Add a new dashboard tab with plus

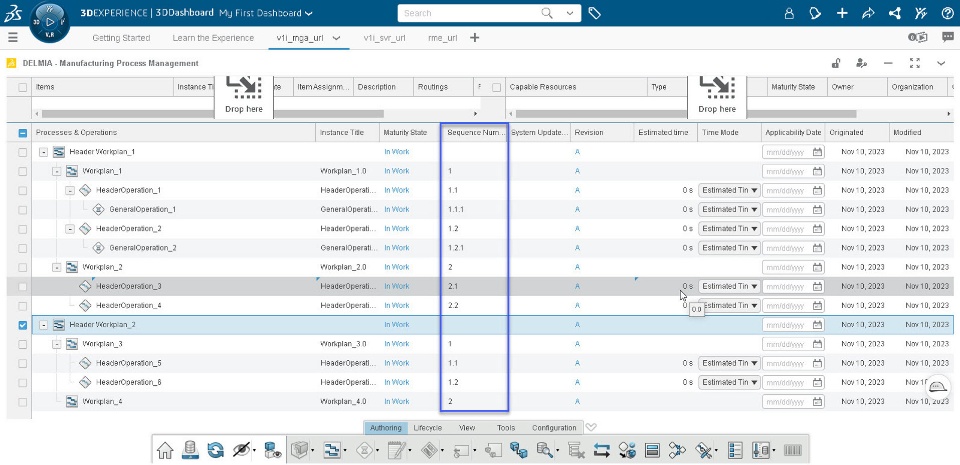click(x=474, y=38)
